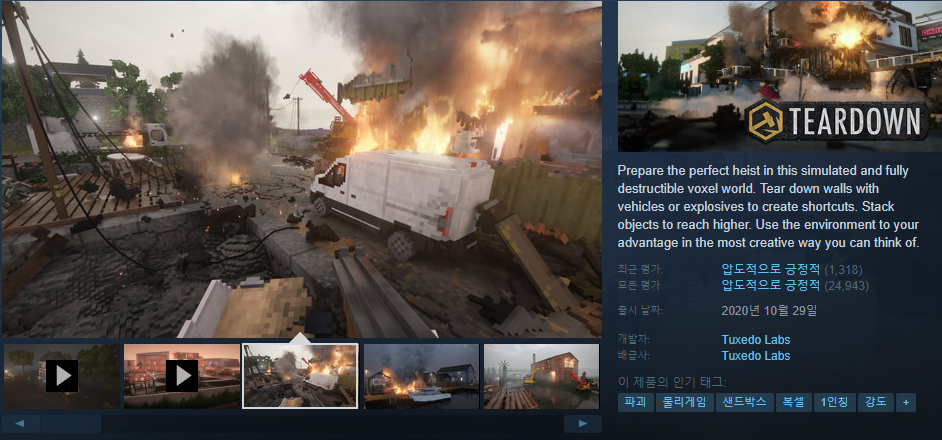
Task: Select the 샌드박스 tag
Action: point(744,402)
